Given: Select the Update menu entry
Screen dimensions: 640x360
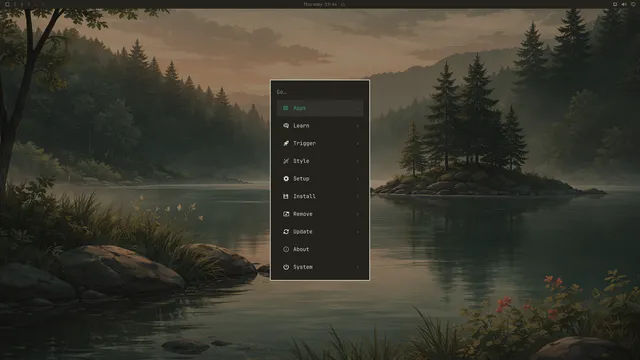Looking at the screenshot, I should [320, 231].
